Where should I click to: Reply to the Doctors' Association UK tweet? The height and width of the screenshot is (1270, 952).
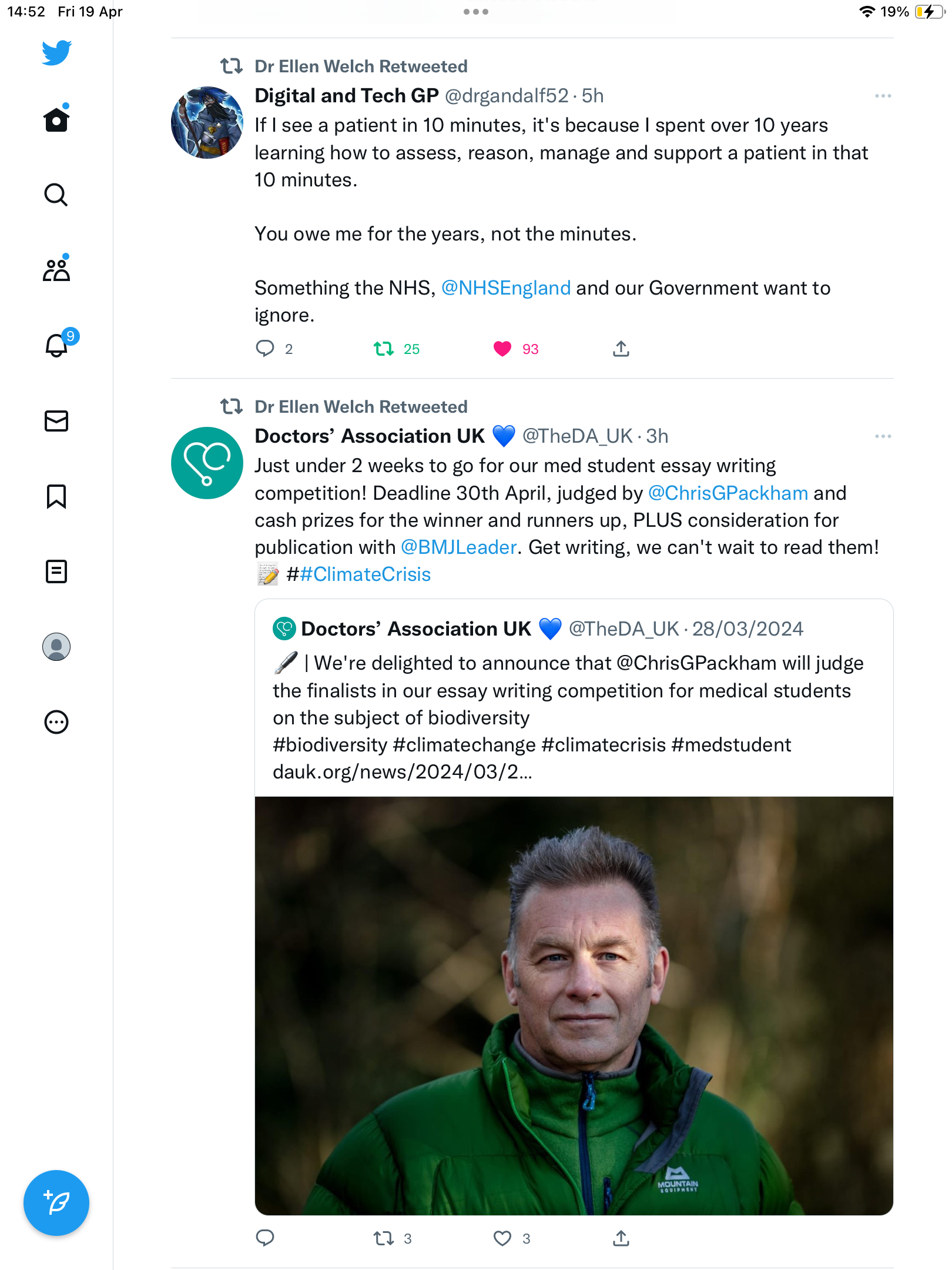(265, 1239)
